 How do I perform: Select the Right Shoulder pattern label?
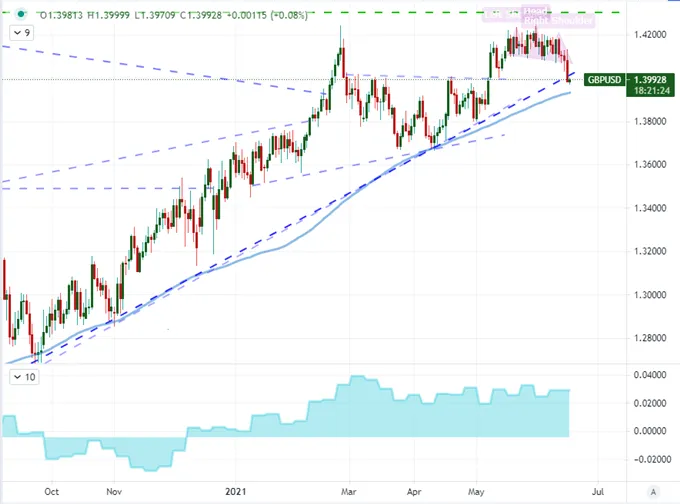[558, 20]
